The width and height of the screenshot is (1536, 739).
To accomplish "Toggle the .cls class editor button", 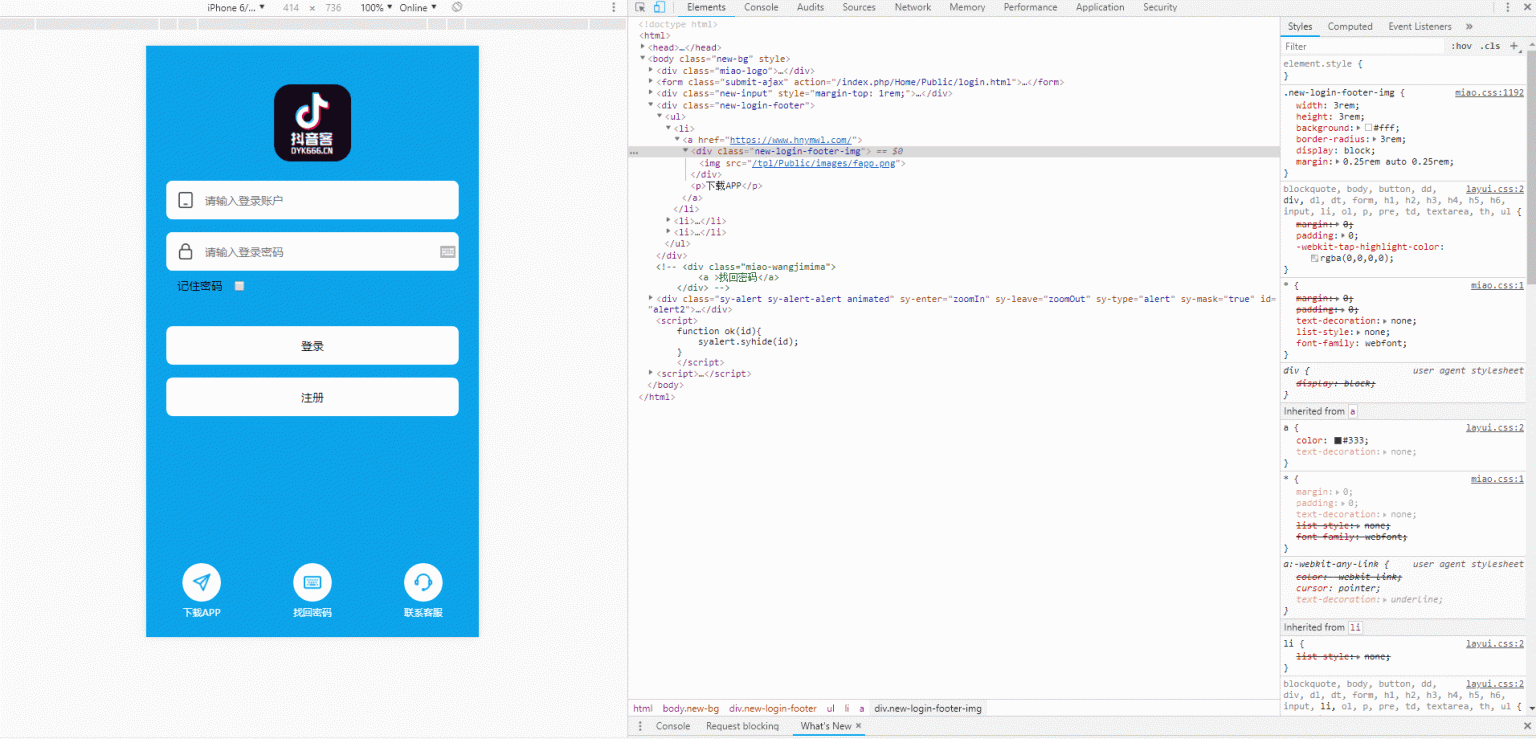I will [1490, 46].
